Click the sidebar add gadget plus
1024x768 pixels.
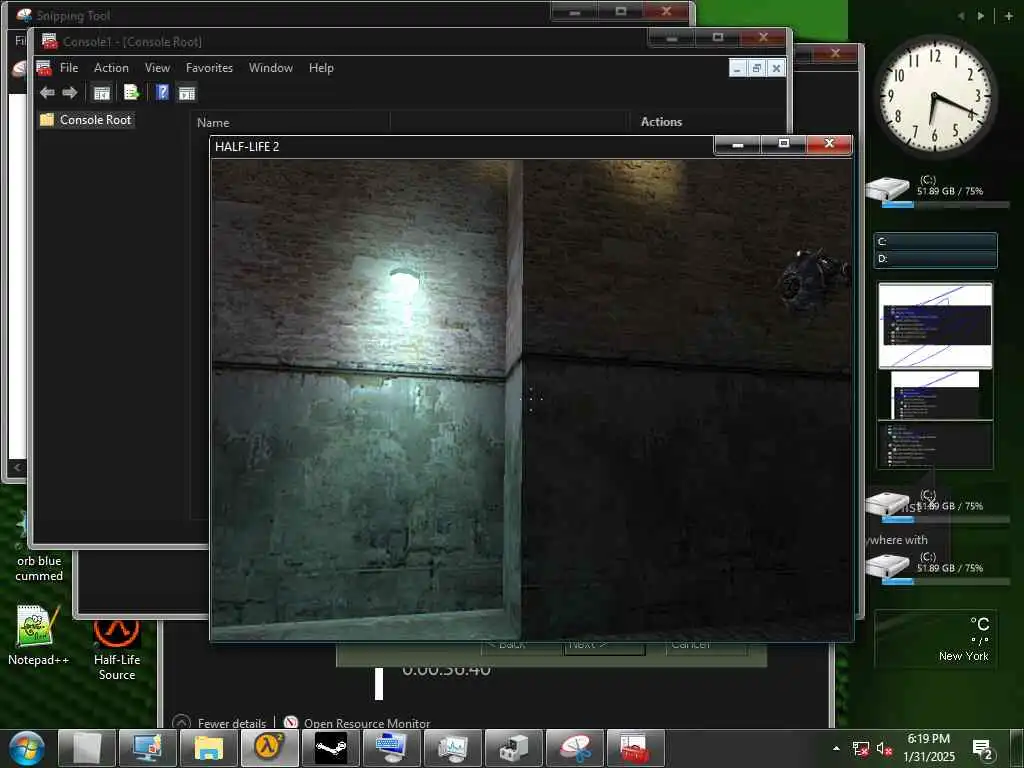[1009, 16]
